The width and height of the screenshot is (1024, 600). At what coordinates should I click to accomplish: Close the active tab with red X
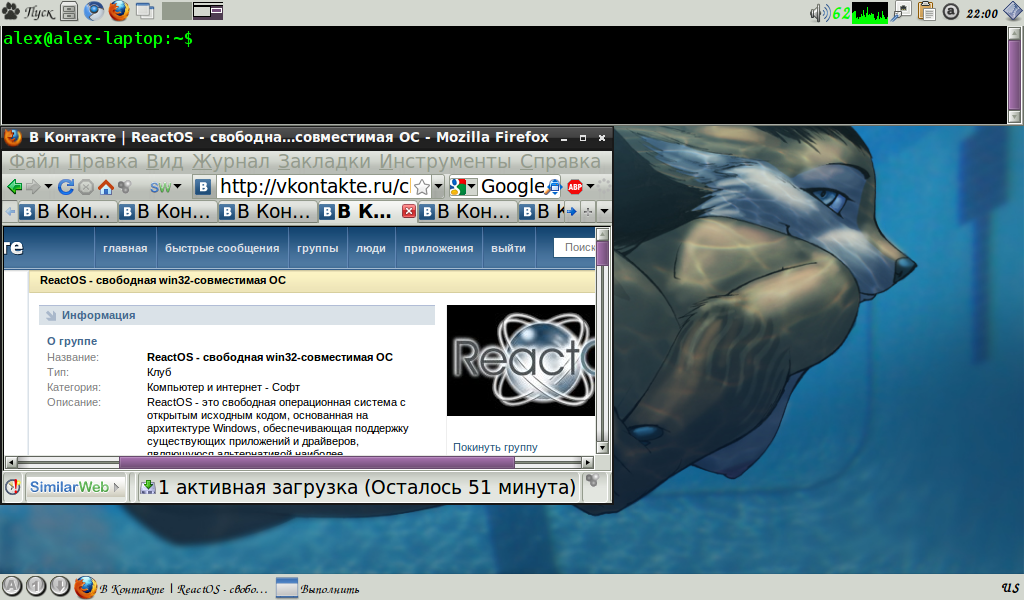408,212
